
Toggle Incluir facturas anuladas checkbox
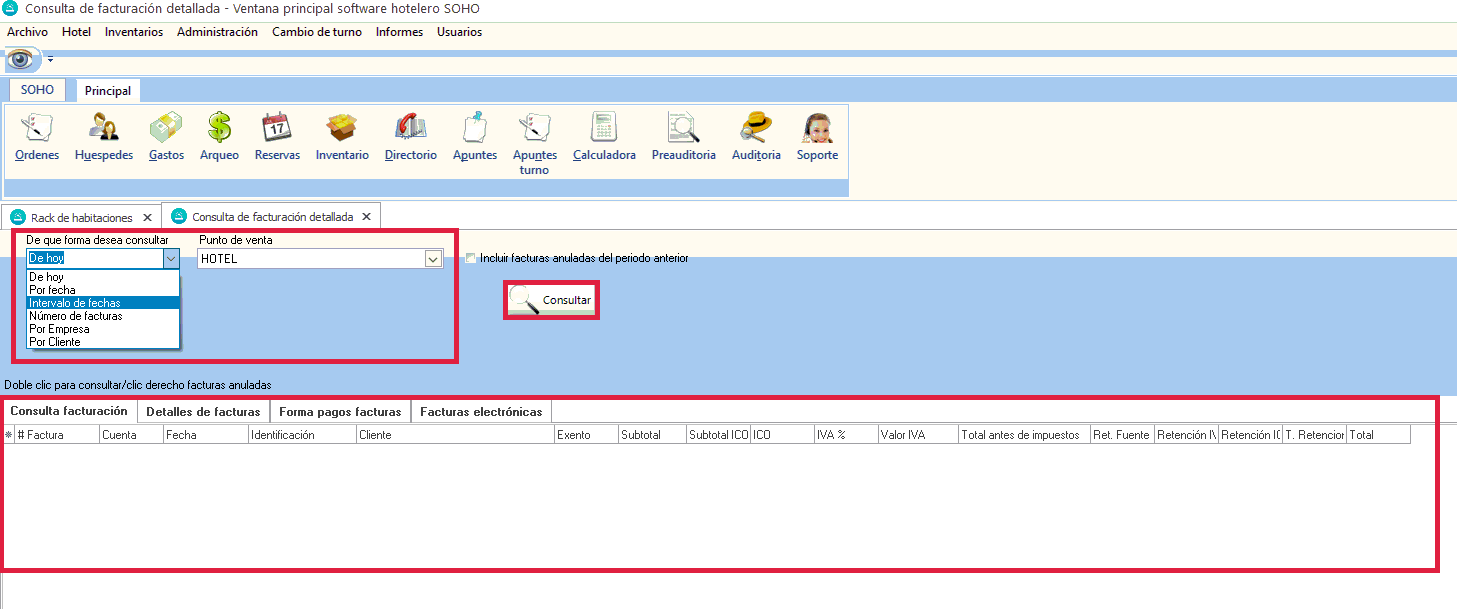[x=471, y=258]
